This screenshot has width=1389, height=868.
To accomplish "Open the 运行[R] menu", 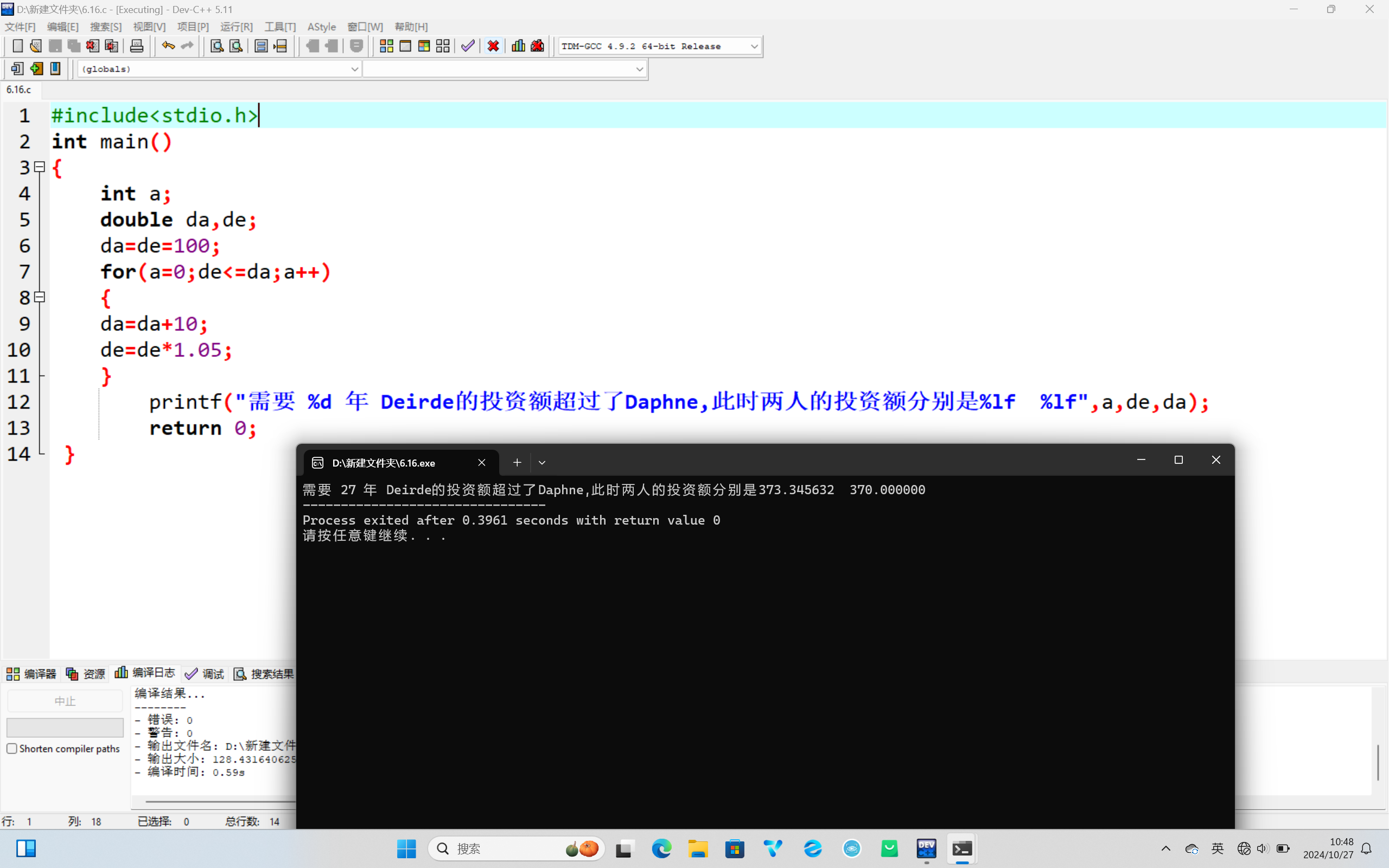I will coord(236,27).
